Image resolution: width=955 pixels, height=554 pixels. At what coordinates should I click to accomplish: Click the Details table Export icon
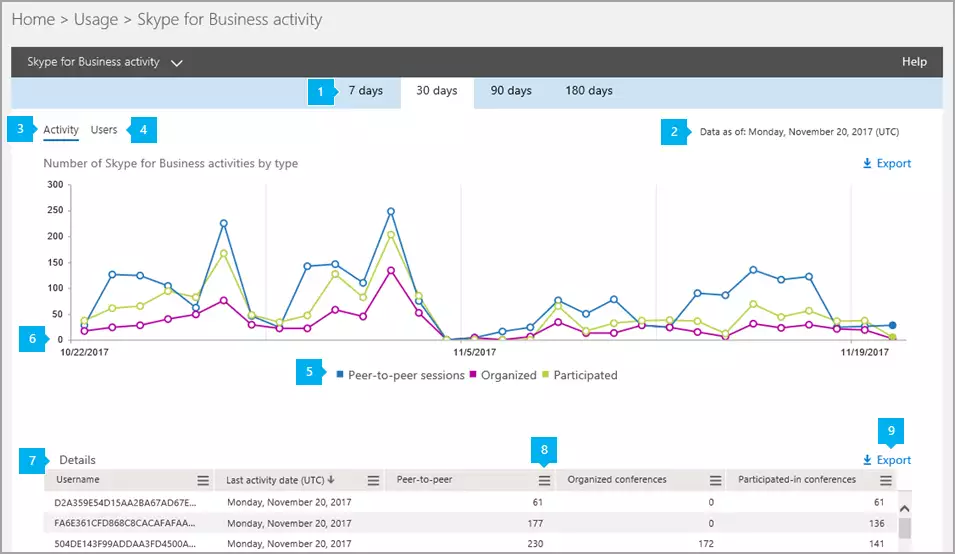tap(867, 461)
